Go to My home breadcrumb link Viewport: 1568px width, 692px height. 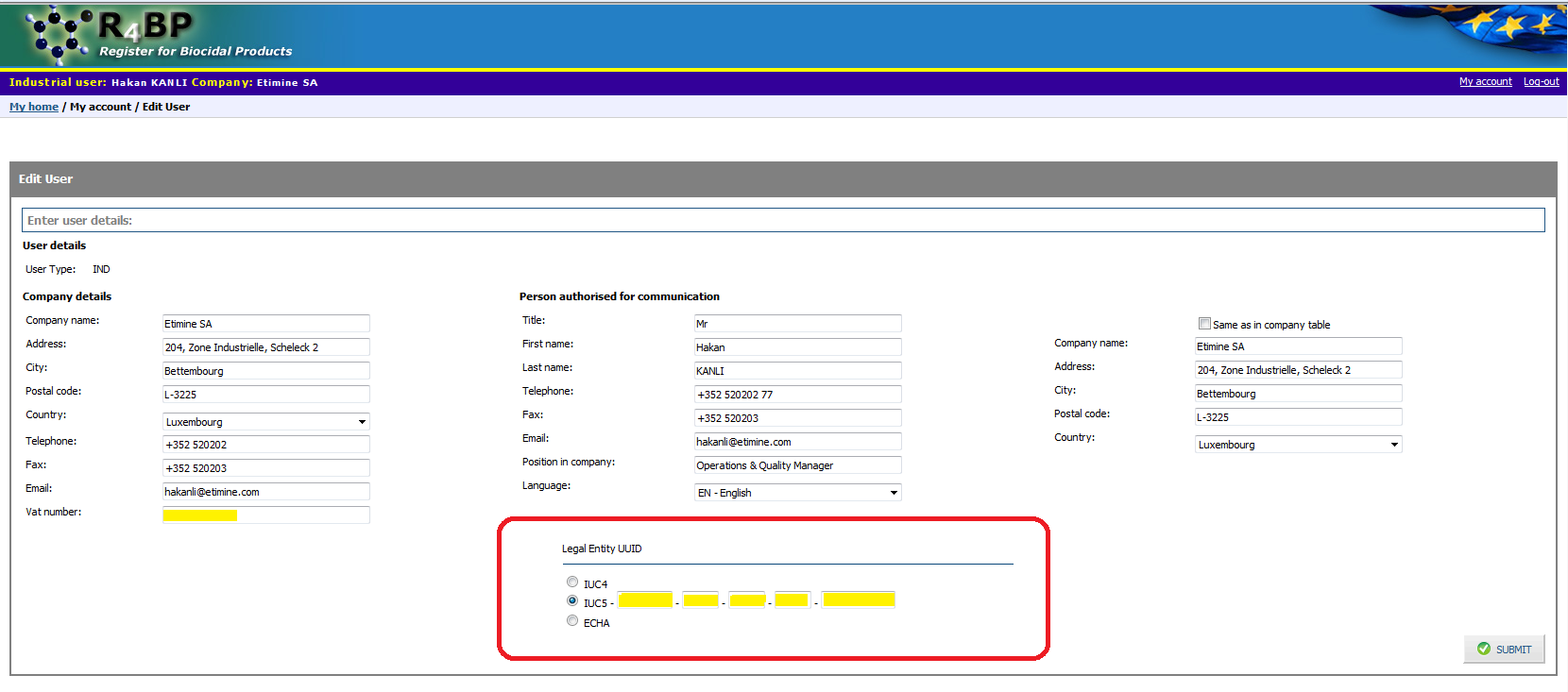coord(34,107)
